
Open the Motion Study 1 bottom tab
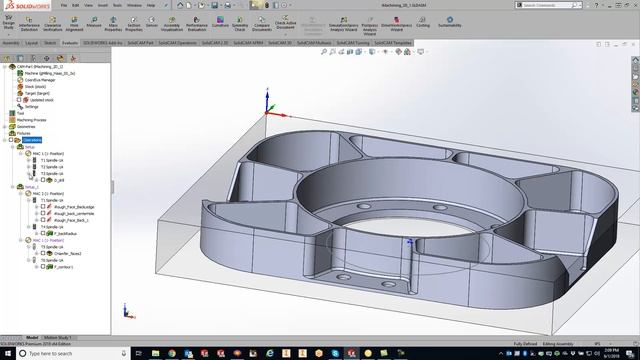coord(58,338)
